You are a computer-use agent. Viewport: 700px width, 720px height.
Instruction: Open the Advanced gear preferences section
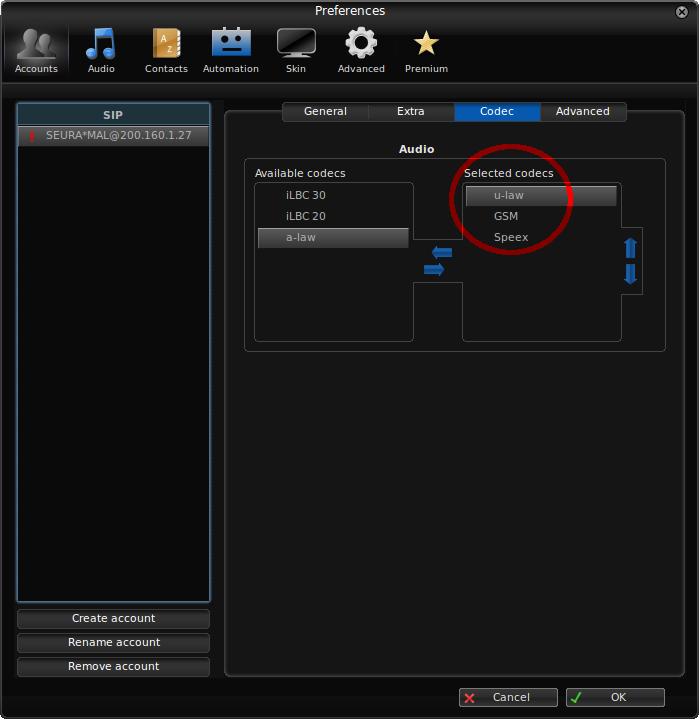coord(361,51)
